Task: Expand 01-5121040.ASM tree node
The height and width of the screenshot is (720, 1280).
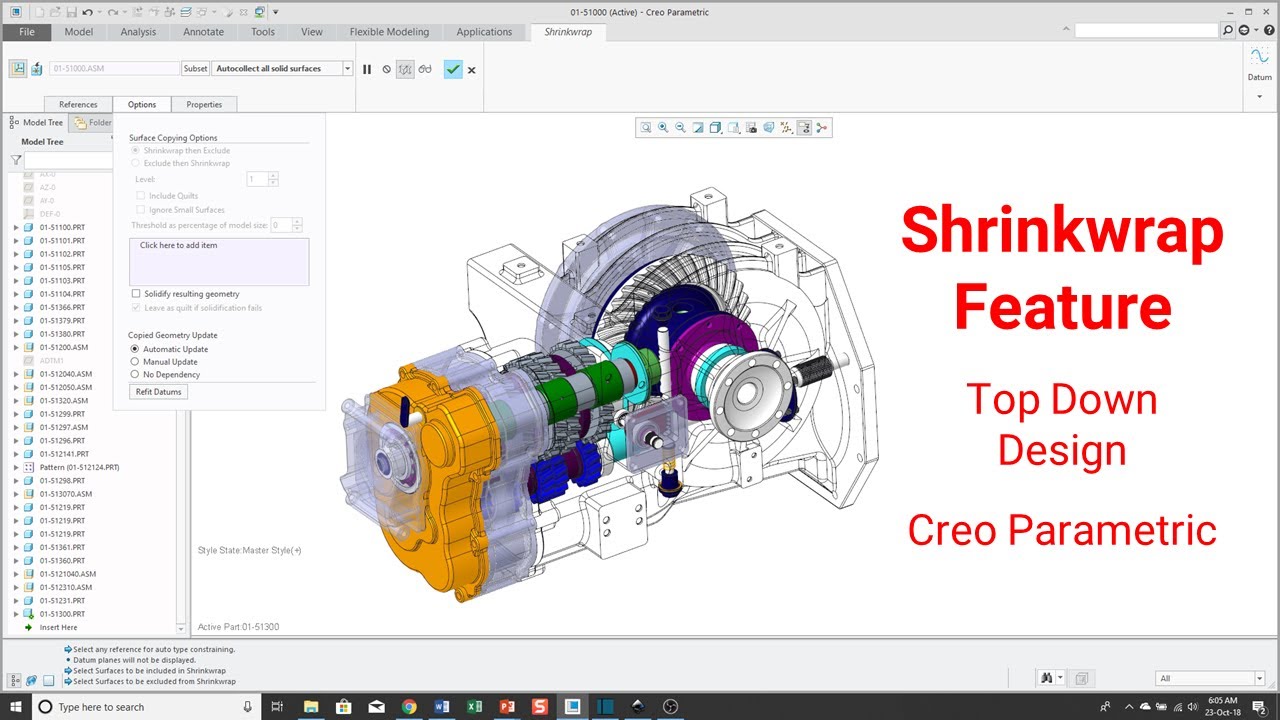Action: point(16,574)
